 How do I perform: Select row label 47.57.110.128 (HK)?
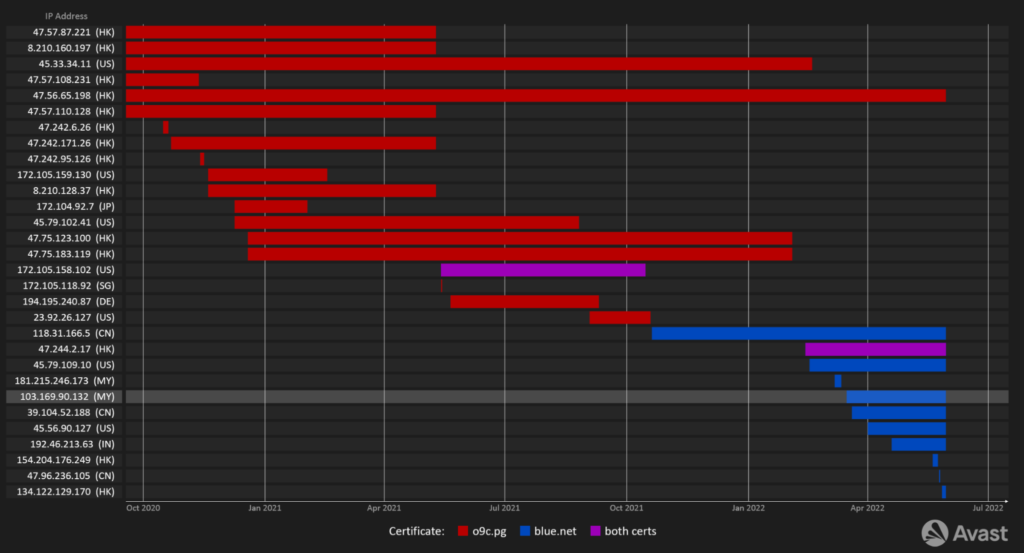(x=71, y=112)
